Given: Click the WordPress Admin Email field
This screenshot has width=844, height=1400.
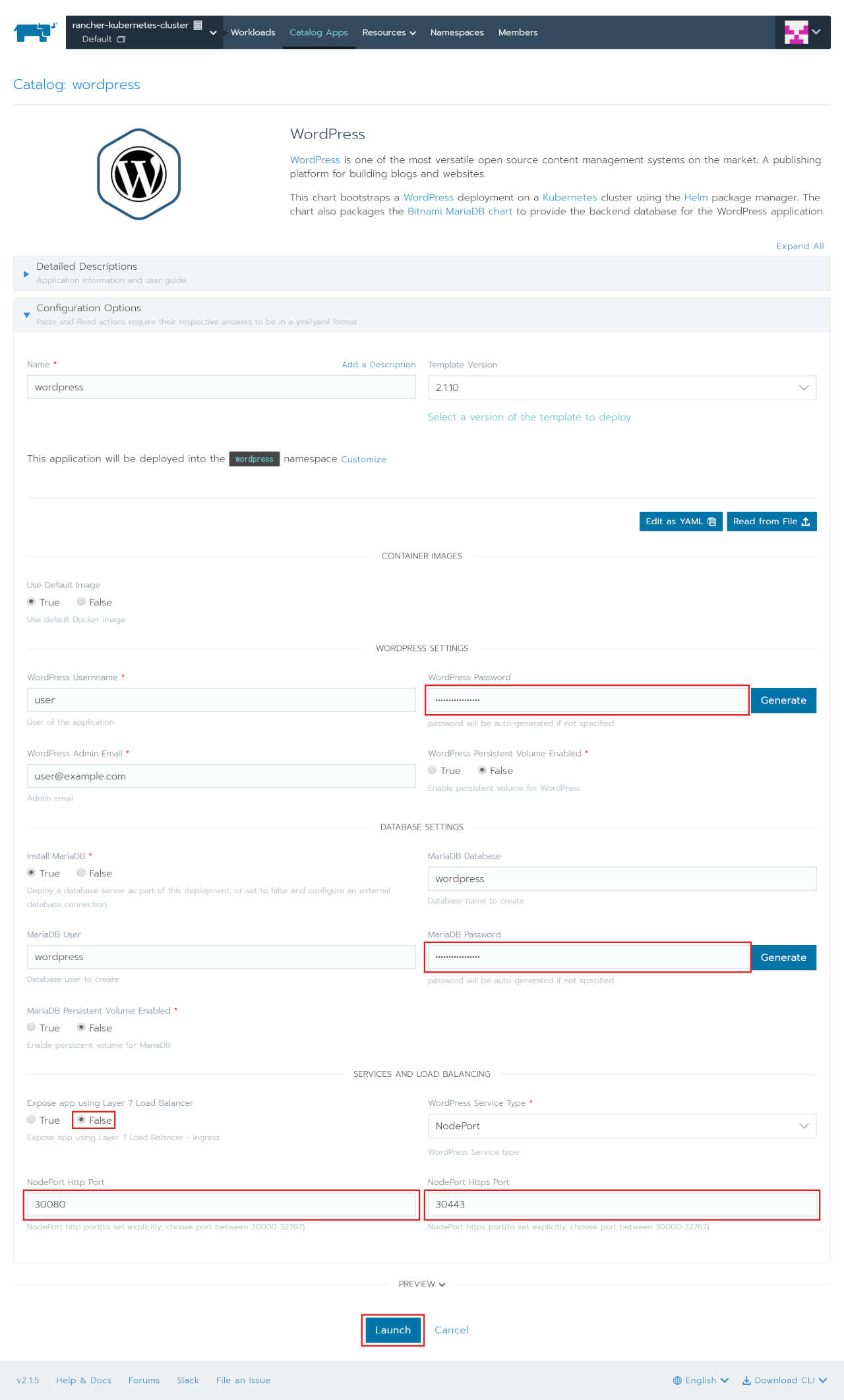Looking at the screenshot, I should click(221, 776).
